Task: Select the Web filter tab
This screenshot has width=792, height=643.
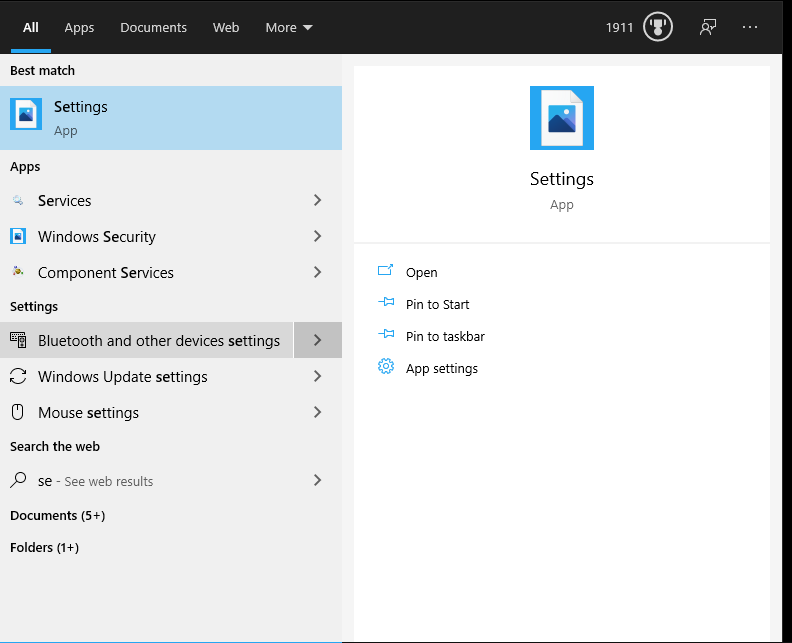Action: (x=226, y=28)
